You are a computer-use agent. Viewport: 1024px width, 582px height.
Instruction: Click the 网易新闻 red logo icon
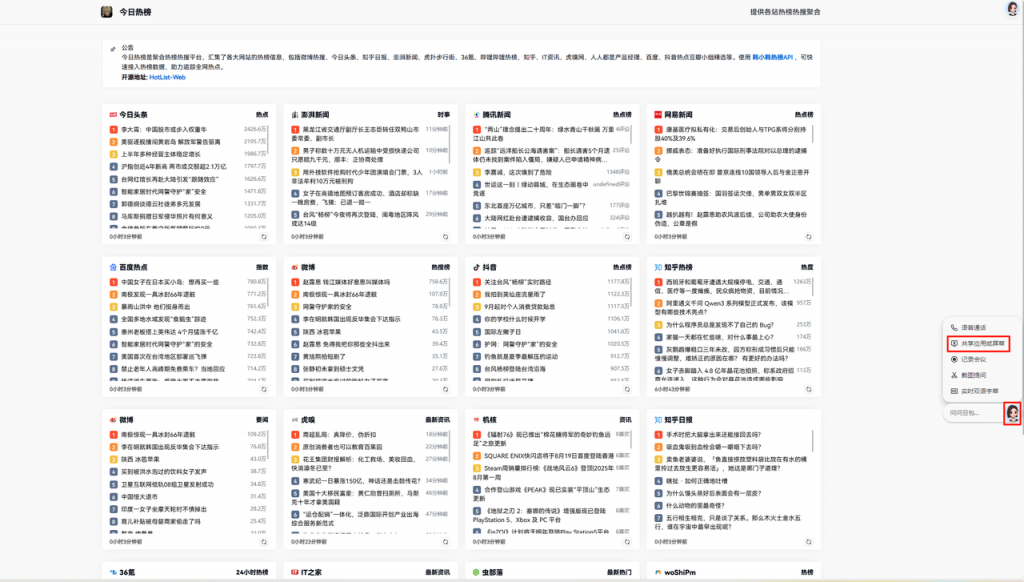tap(658, 115)
